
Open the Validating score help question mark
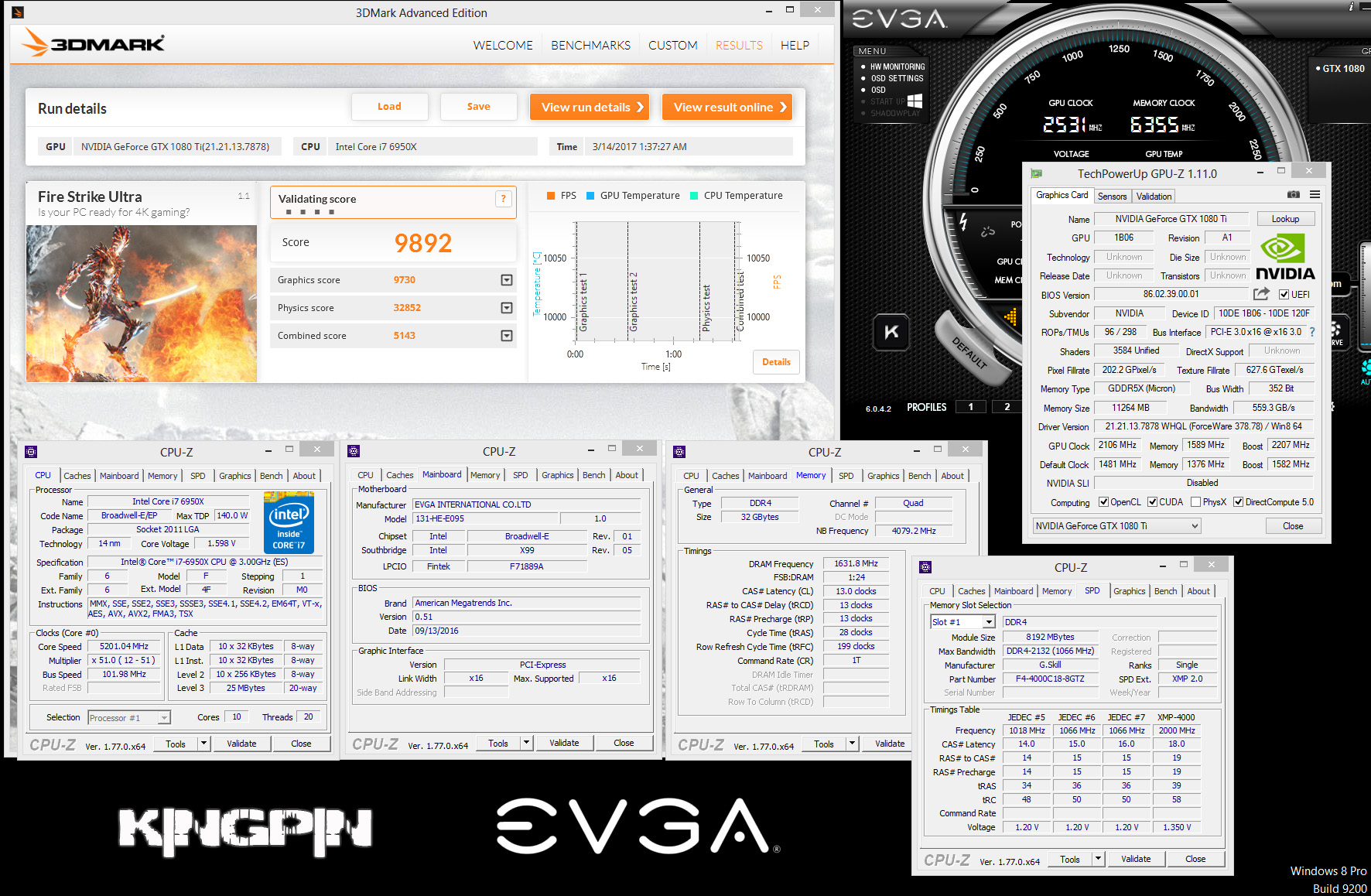503,199
